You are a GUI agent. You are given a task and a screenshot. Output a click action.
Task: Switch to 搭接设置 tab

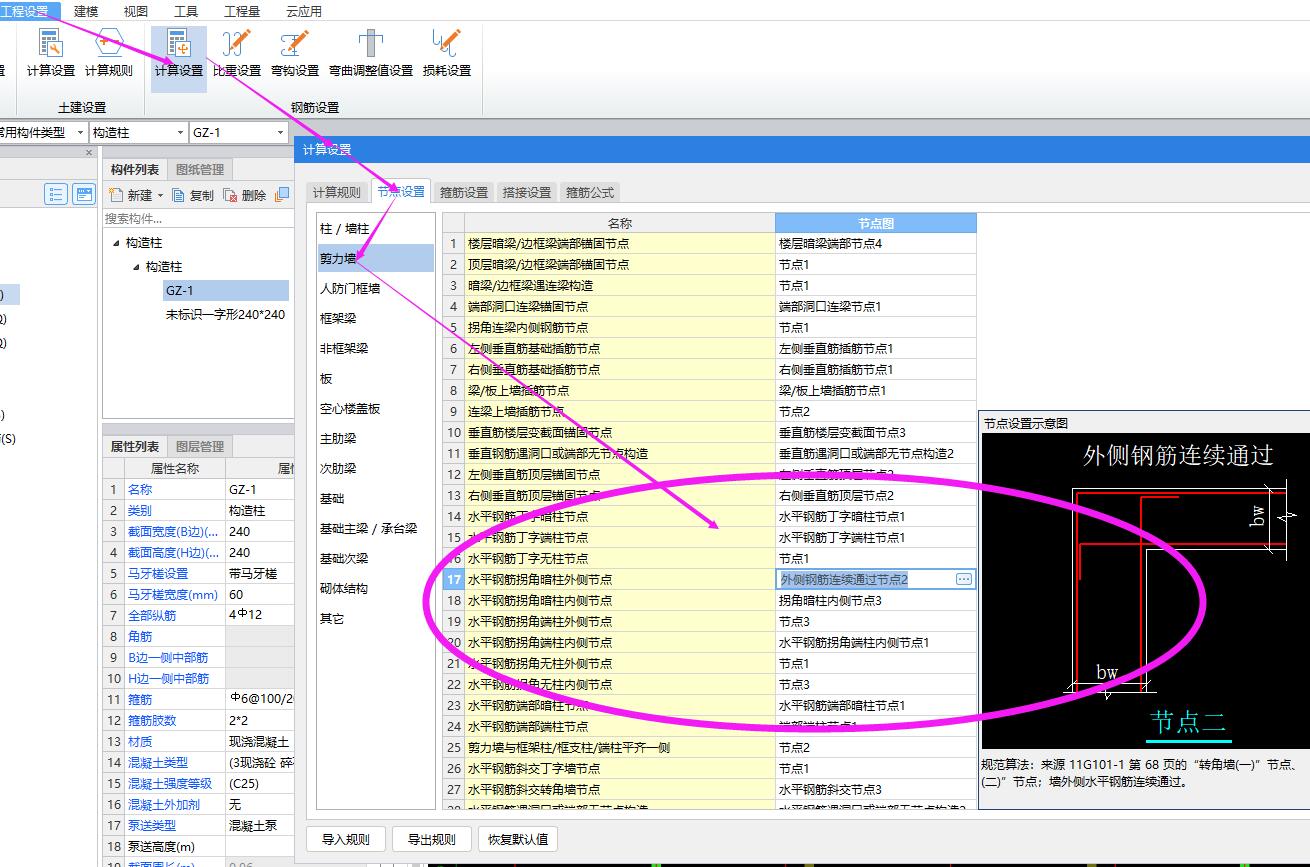(x=527, y=192)
